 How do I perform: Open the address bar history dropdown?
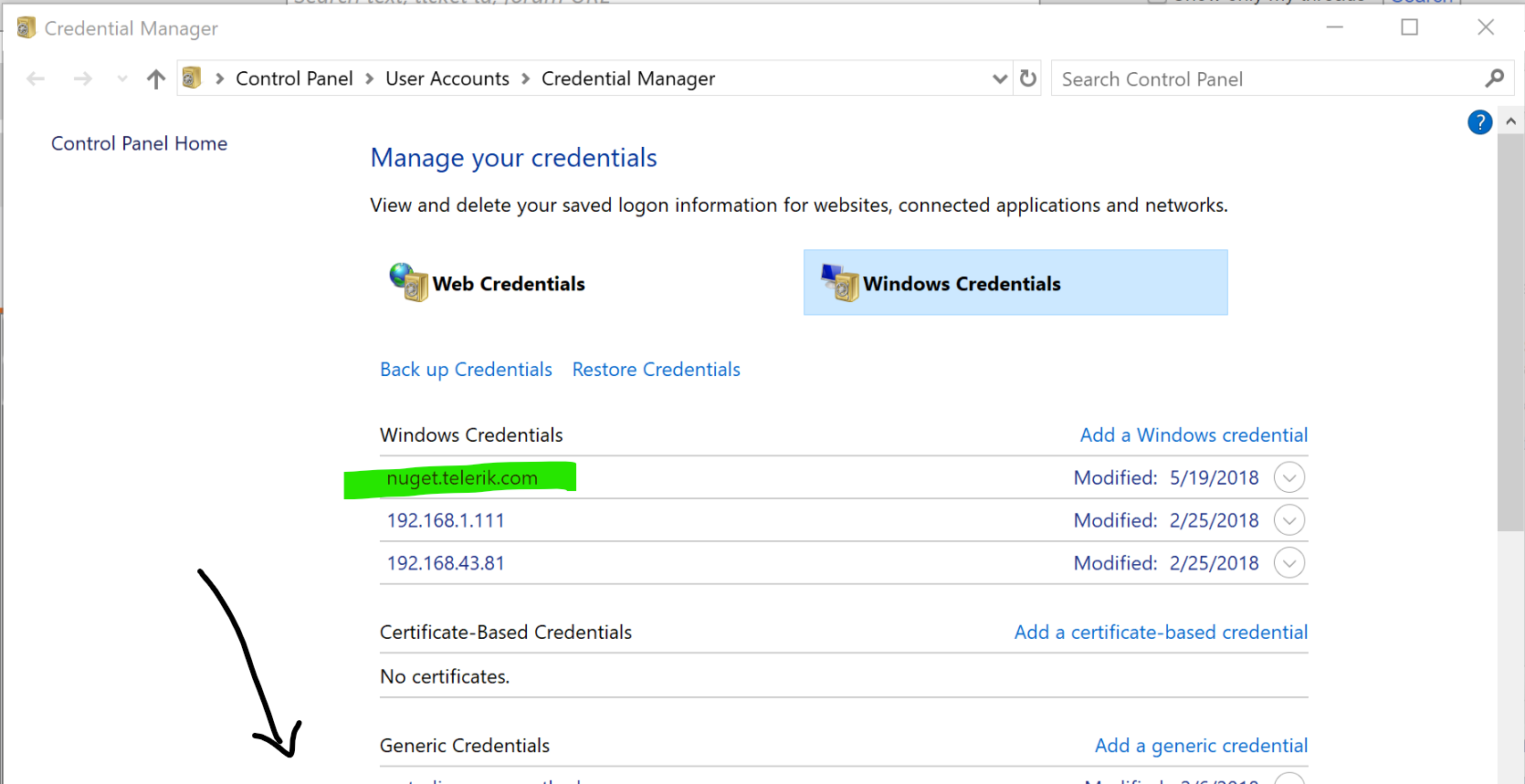(x=1000, y=78)
